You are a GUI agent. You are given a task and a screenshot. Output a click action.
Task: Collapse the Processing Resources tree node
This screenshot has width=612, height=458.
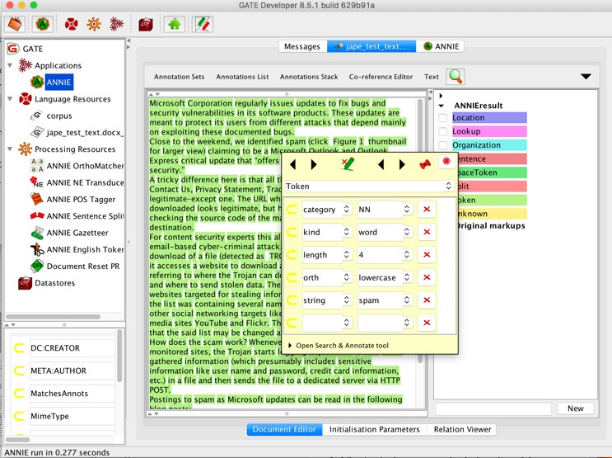tap(10, 149)
